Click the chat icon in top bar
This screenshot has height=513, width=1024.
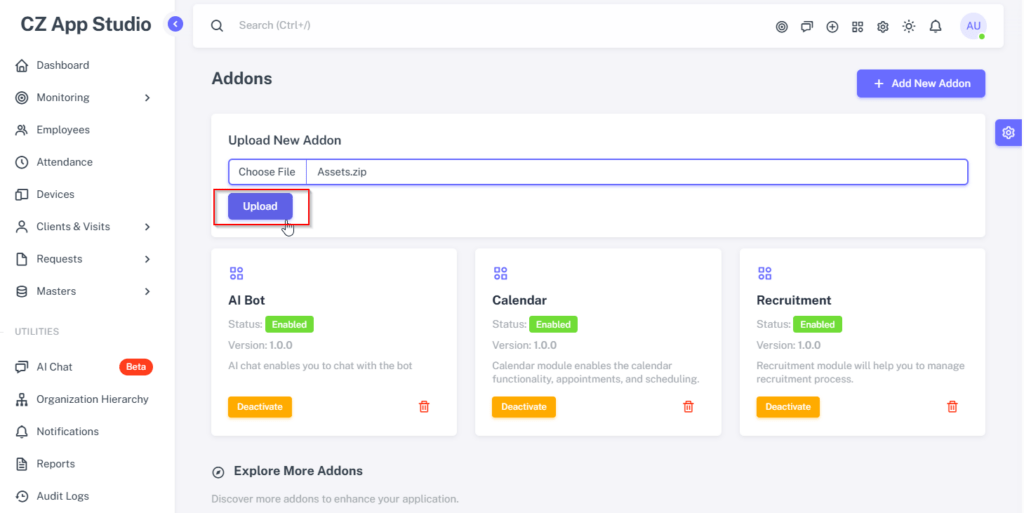pyautogui.click(x=807, y=27)
